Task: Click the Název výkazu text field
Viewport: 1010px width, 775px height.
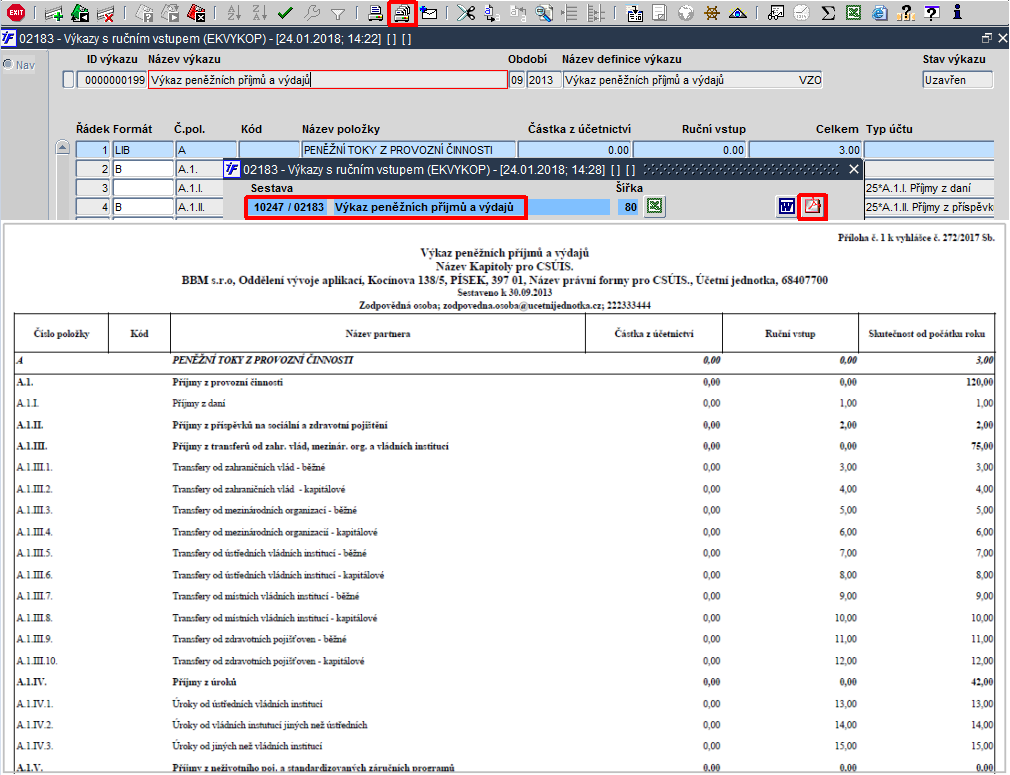Action: coord(327,80)
